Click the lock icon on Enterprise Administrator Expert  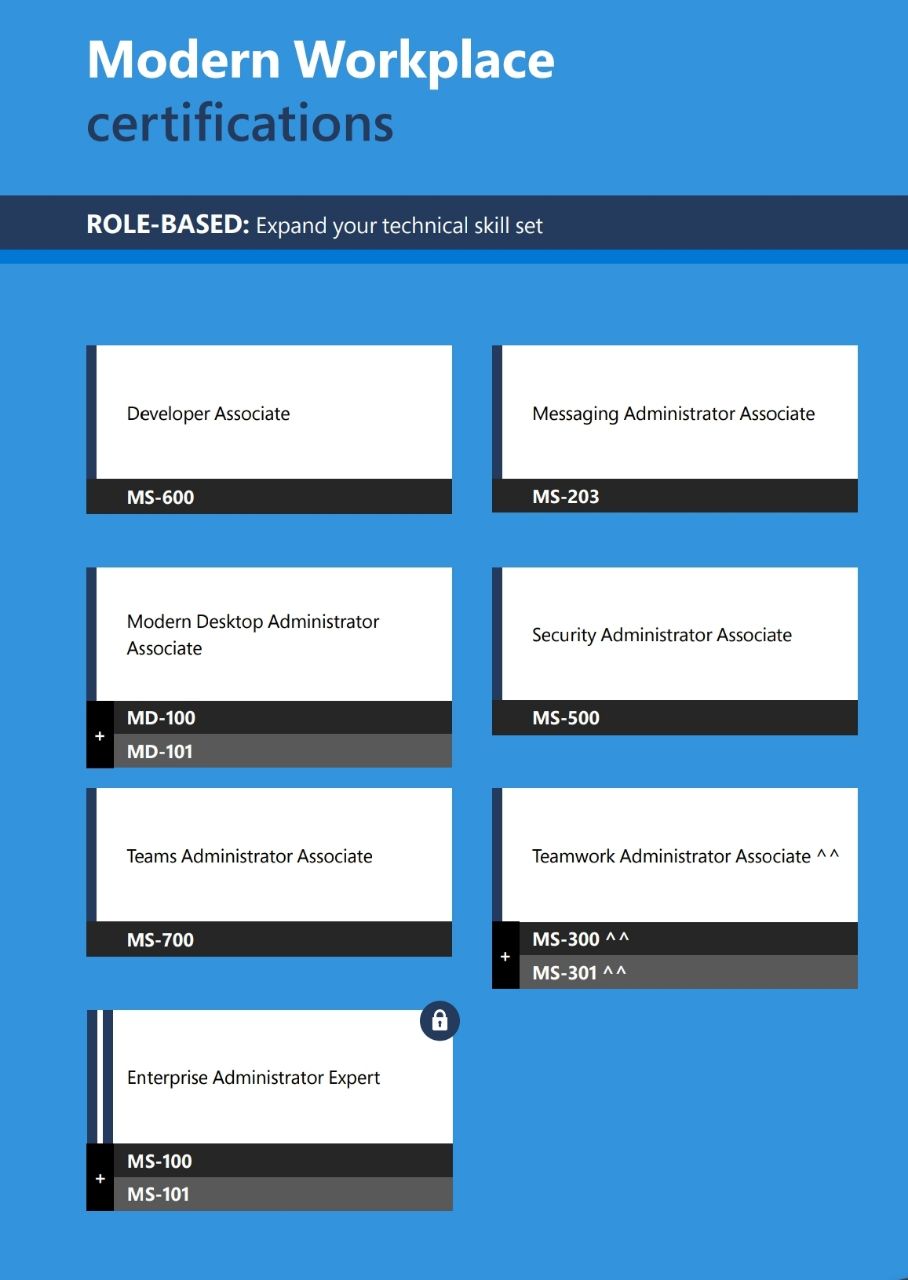point(440,1021)
